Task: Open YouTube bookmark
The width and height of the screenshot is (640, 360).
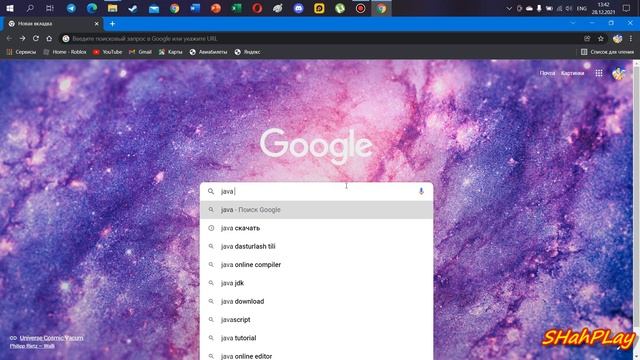Action: click(x=107, y=52)
